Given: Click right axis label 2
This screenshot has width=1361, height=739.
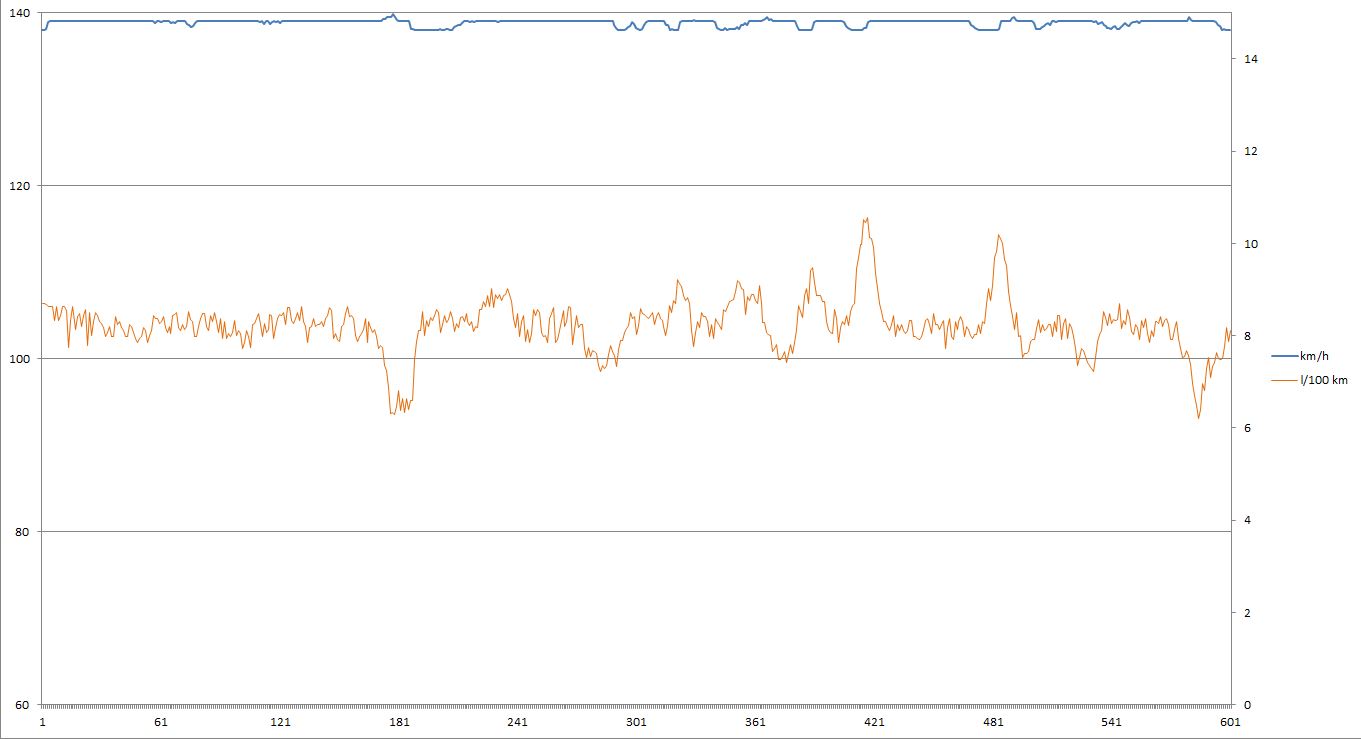Looking at the screenshot, I should (1246, 613).
